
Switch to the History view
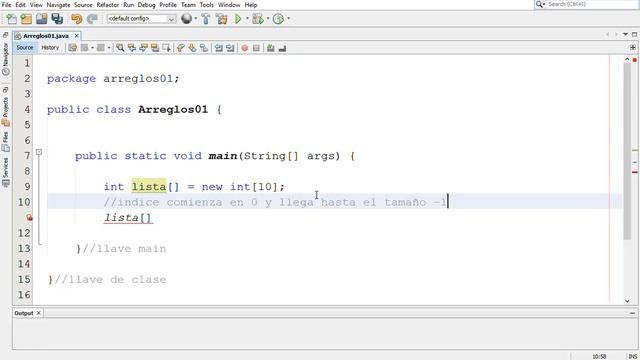(x=50, y=48)
